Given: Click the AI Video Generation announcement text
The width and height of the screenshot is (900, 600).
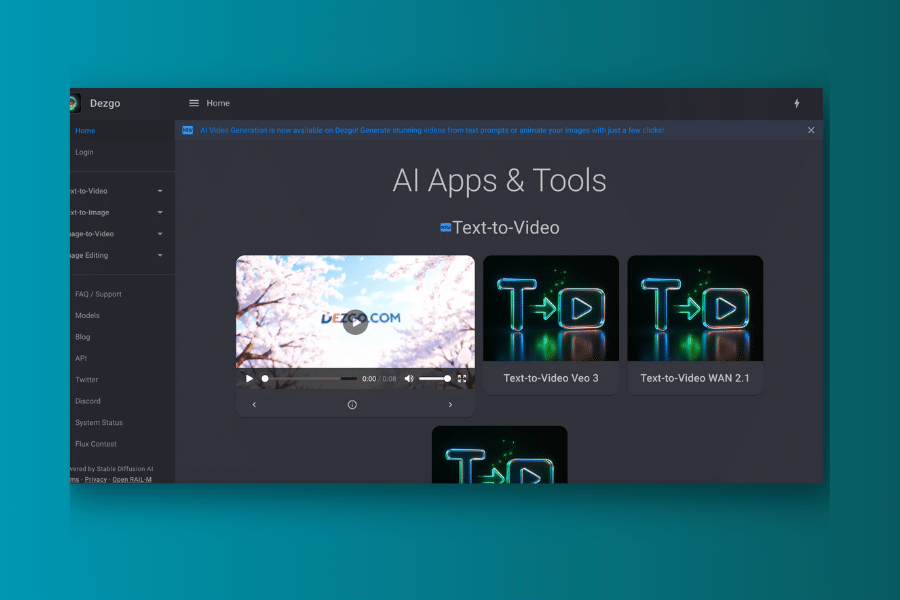Looking at the screenshot, I should coord(432,130).
